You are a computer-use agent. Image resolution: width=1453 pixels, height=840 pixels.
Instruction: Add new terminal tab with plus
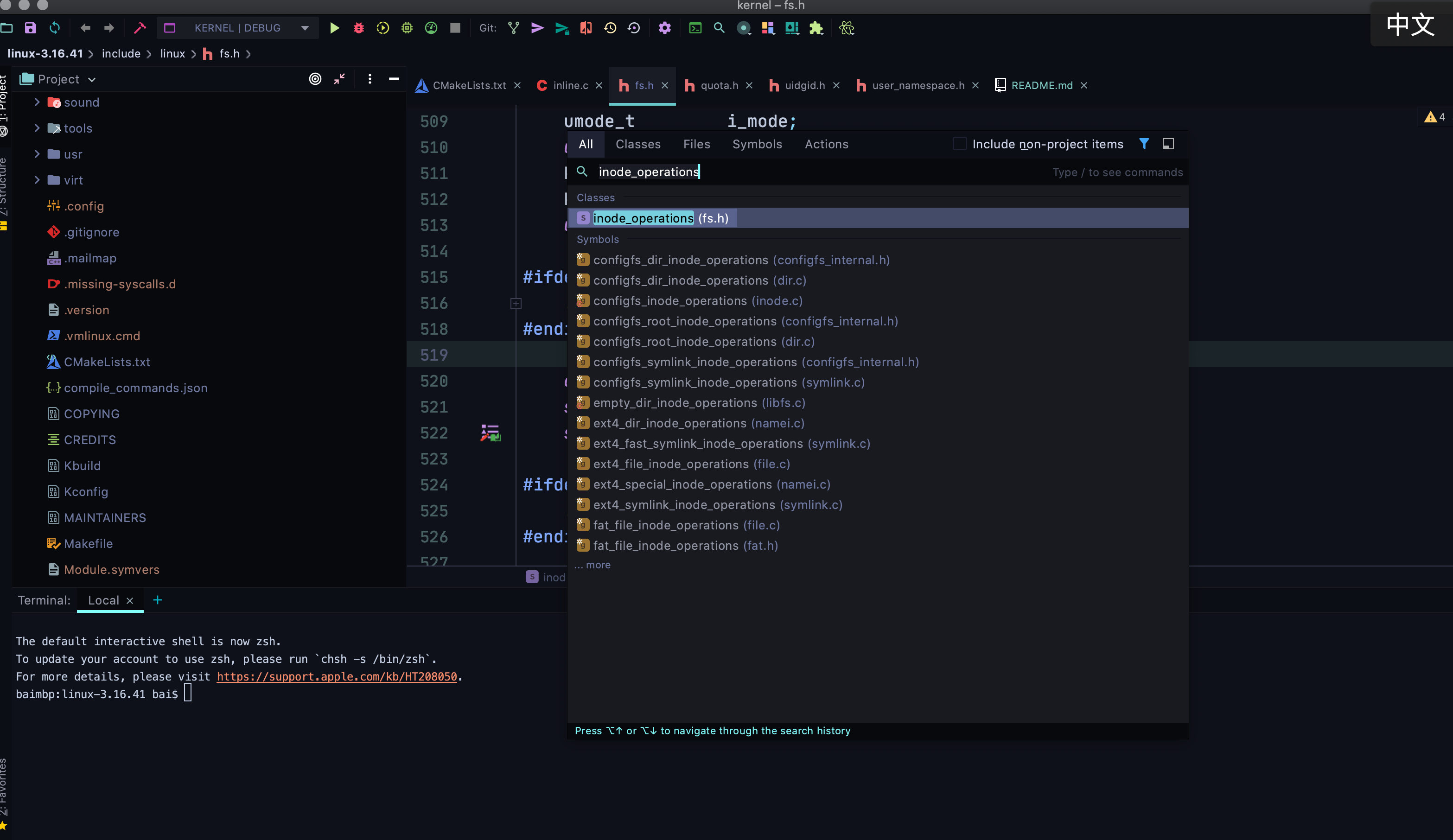[x=158, y=600]
